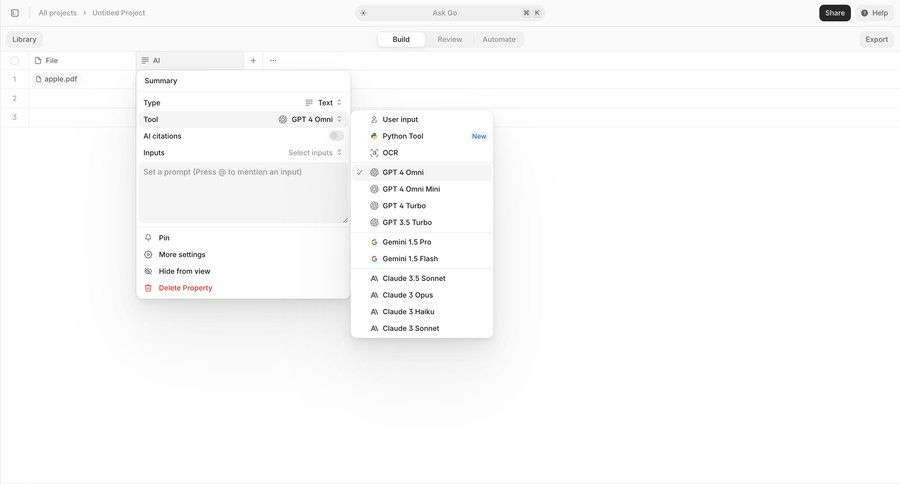900x484 pixels.
Task: Select GPT 4 Omni model
Action: coord(422,172)
